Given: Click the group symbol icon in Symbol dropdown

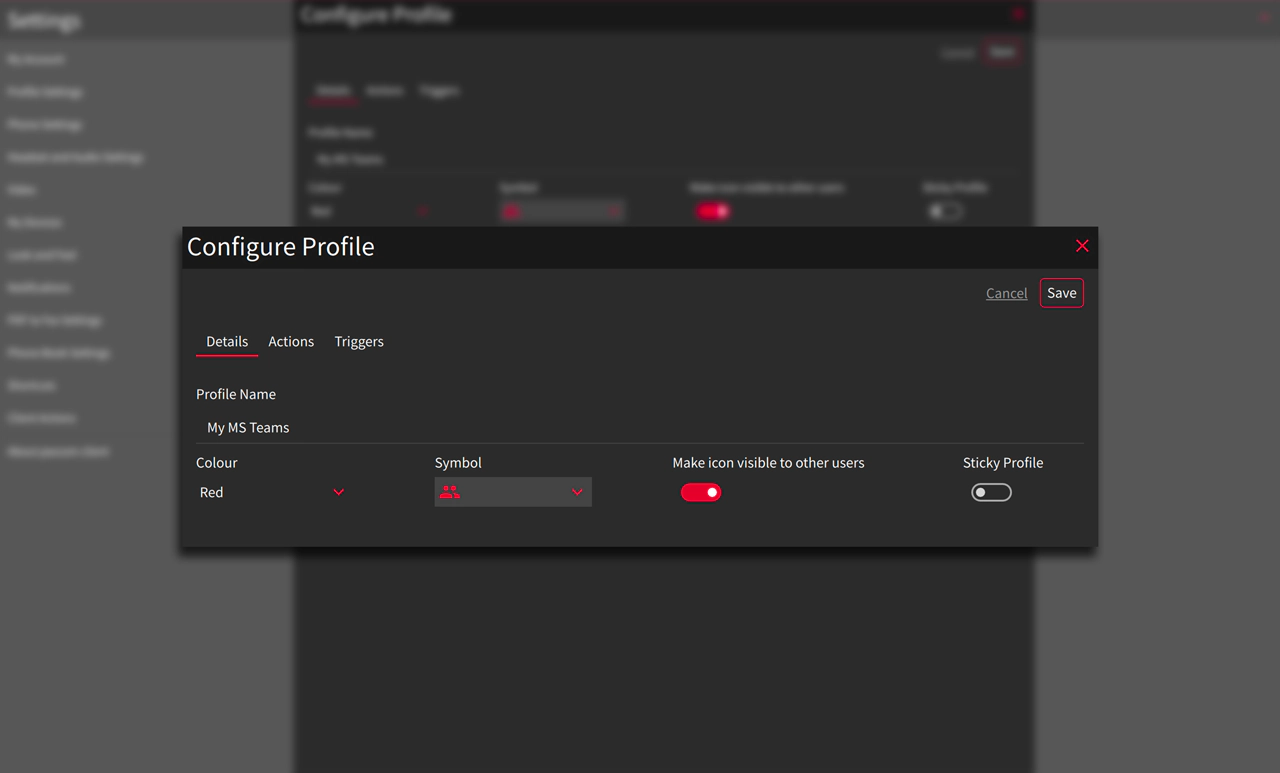Looking at the screenshot, I should tap(449, 491).
